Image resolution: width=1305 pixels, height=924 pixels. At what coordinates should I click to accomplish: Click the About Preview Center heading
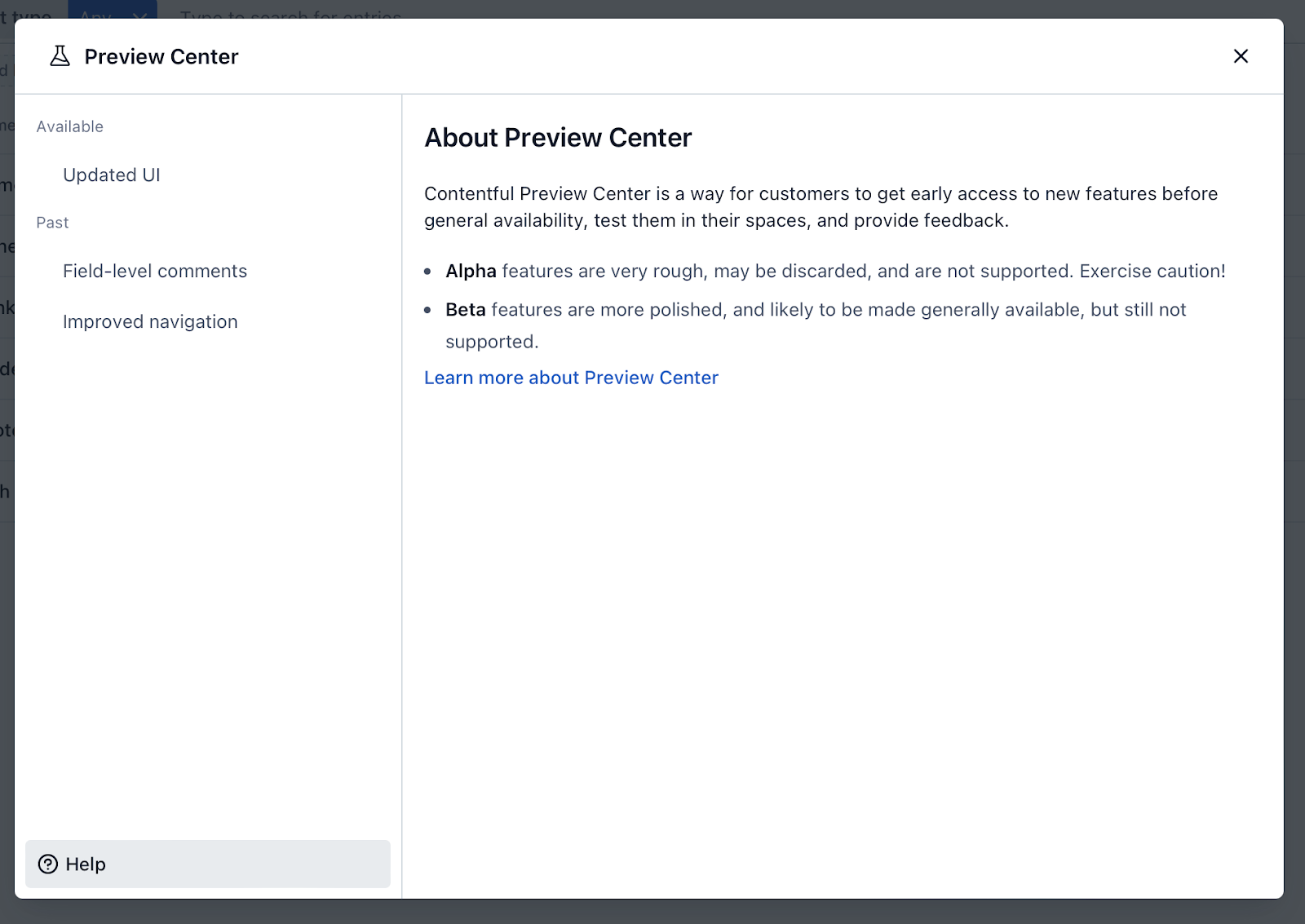pos(558,137)
